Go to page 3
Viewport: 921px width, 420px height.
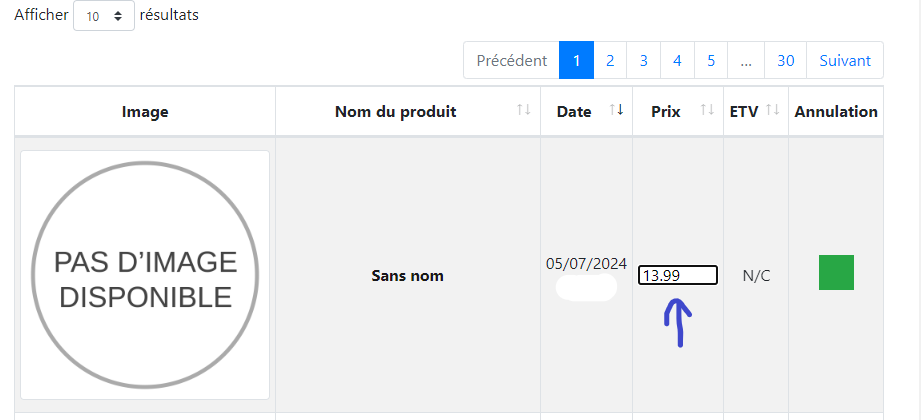(644, 60)
